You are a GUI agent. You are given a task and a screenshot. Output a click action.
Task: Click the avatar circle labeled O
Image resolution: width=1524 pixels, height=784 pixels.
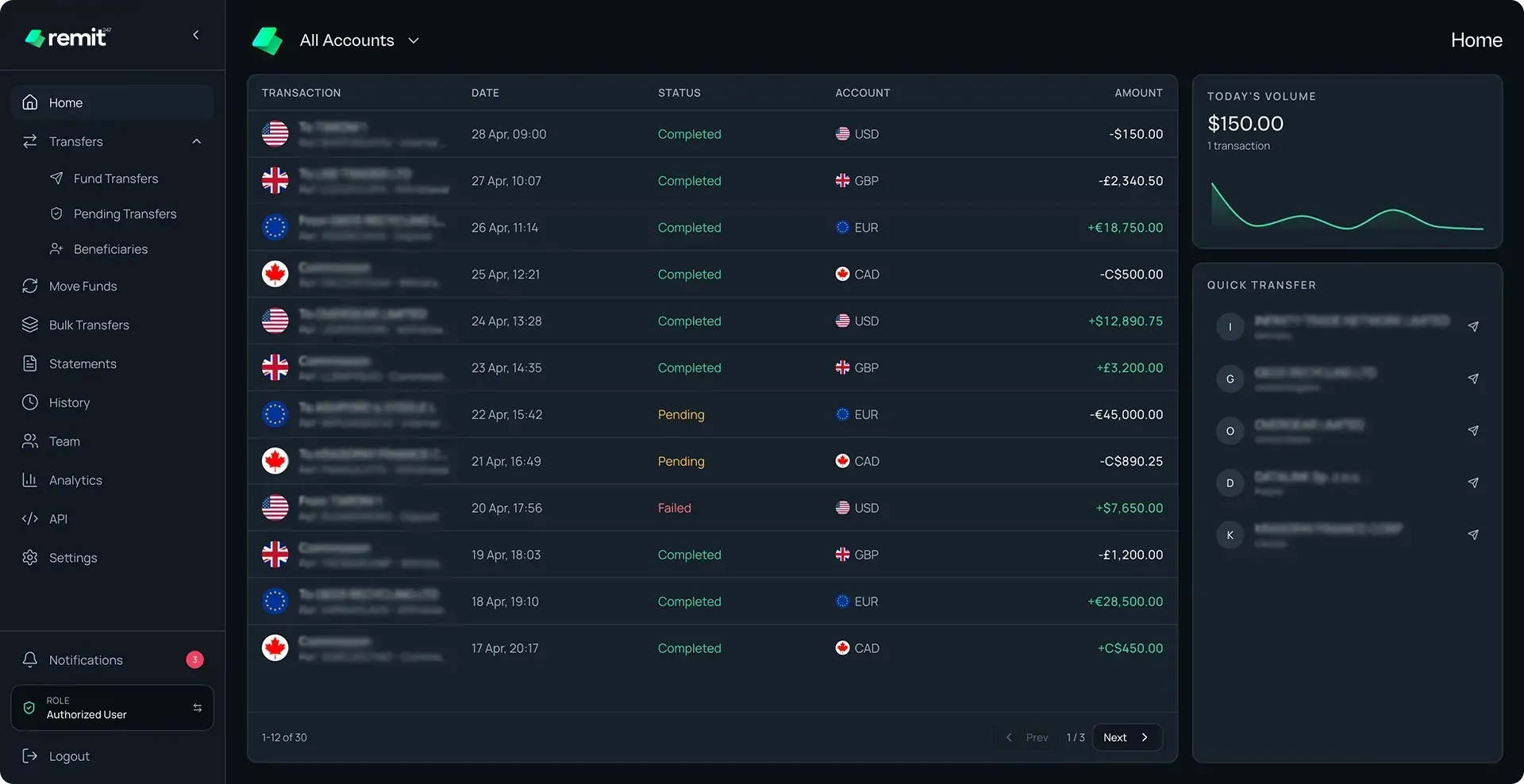coord(1230,431)
